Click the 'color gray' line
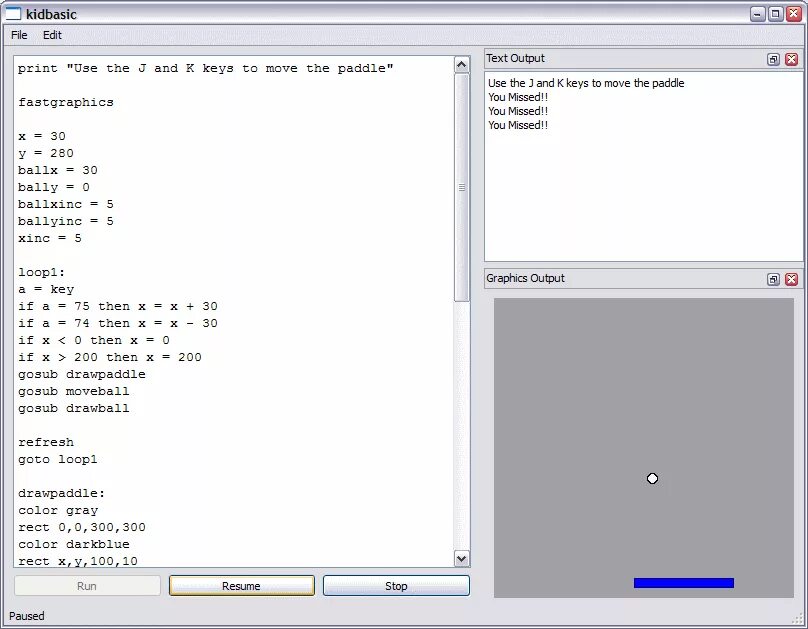This screenshot has width=808, height=629. click(58, 510)
